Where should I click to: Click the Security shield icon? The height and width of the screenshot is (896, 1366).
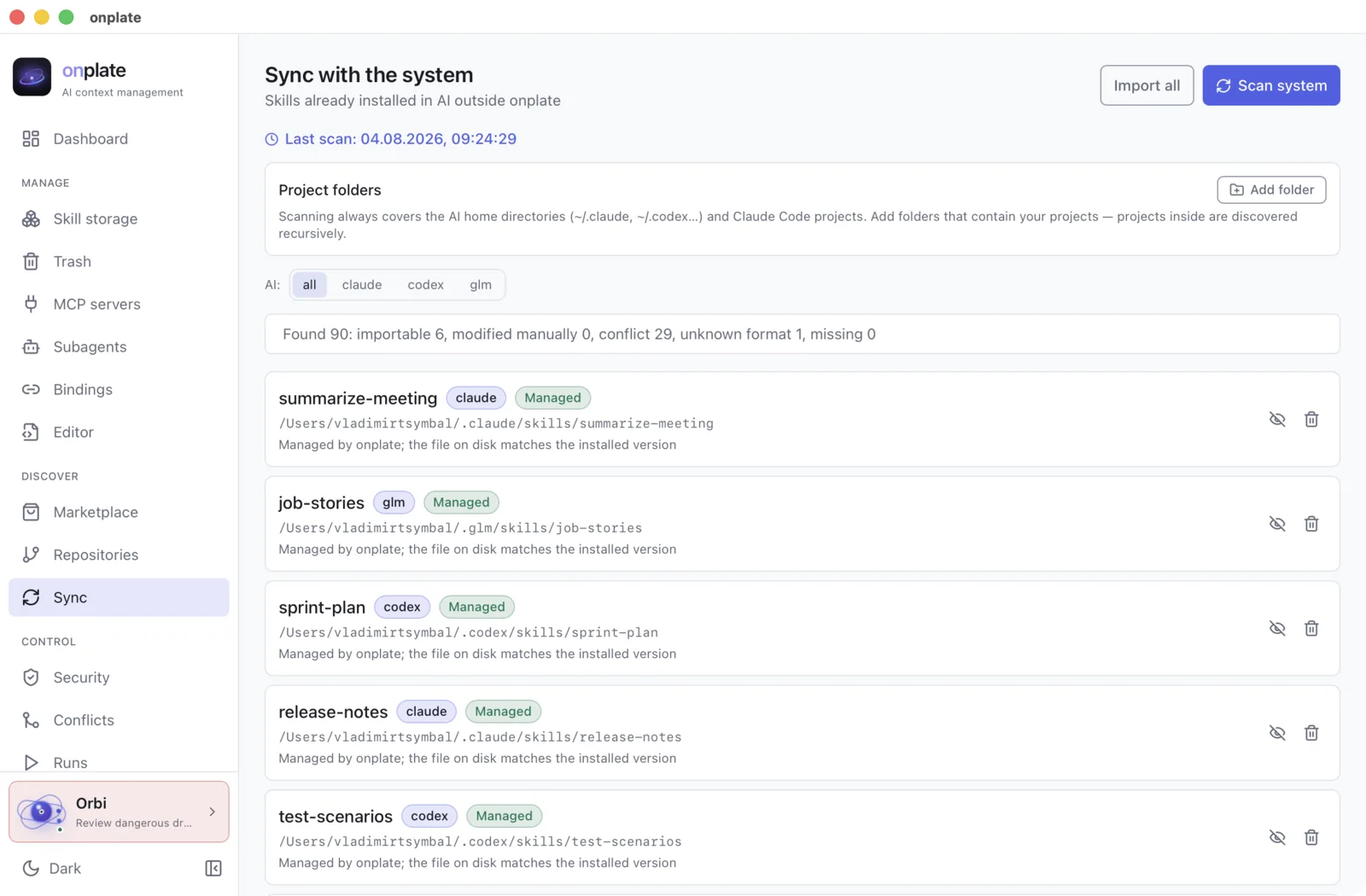[31, 678]
